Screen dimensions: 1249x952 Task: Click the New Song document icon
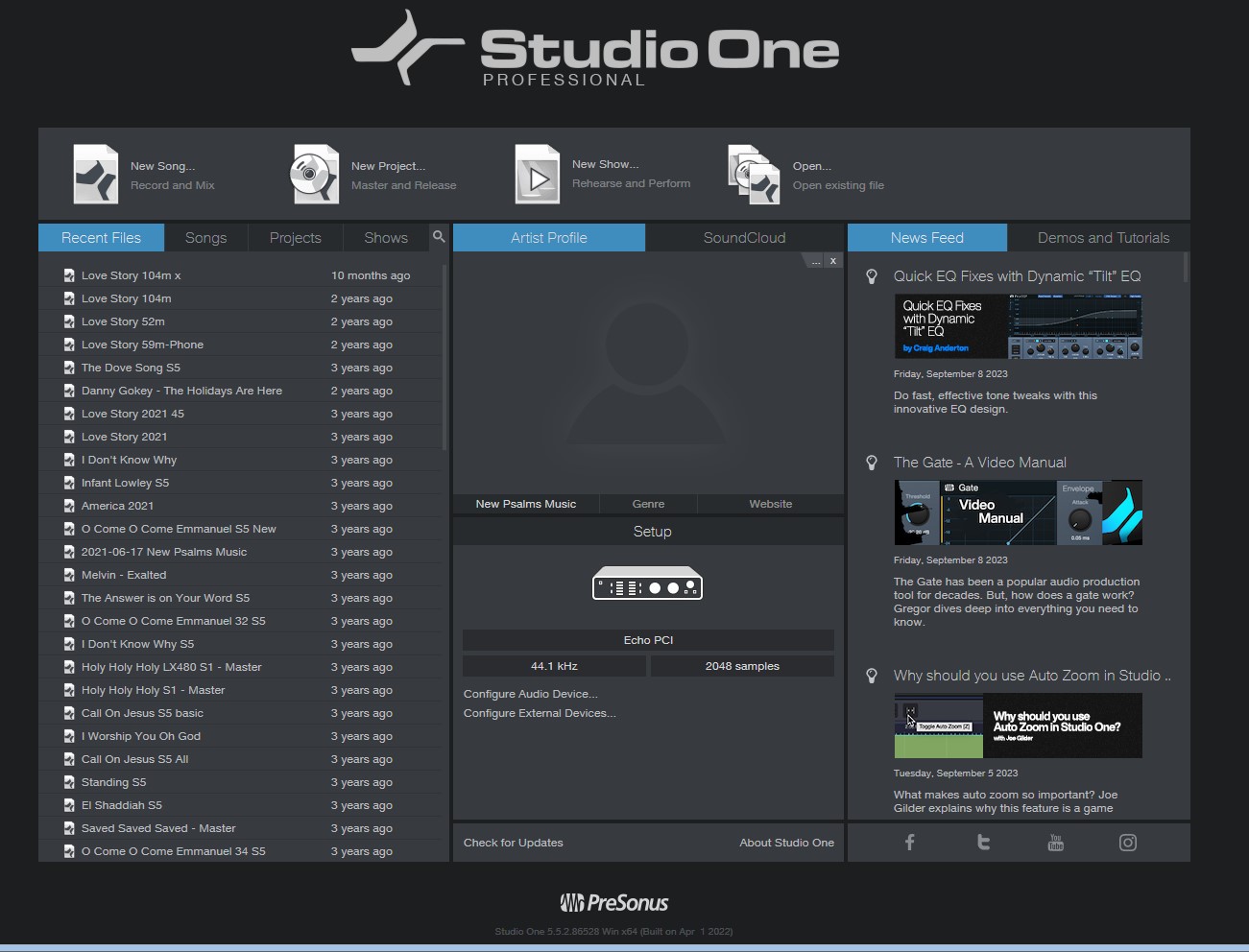(x=96, y=174)
